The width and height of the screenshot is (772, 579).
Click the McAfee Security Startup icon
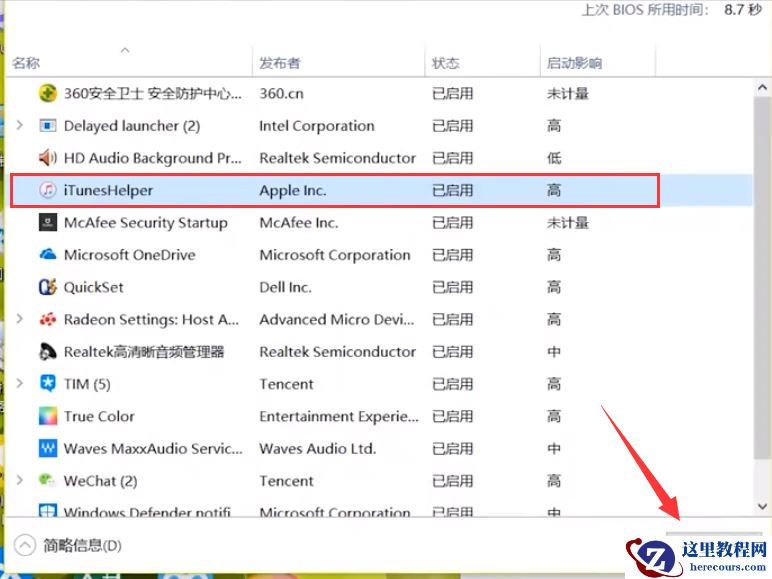(48, 223)
